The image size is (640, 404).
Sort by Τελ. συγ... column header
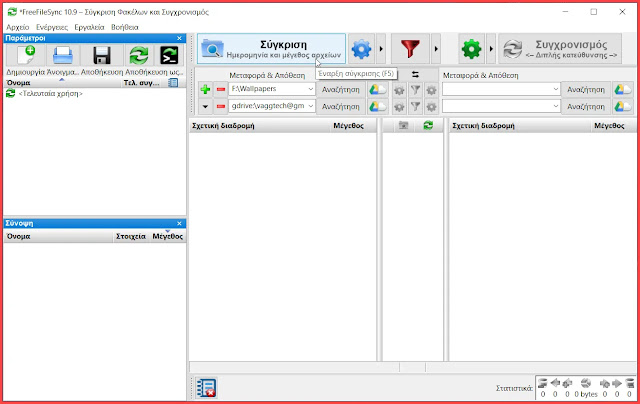(141, 83)
